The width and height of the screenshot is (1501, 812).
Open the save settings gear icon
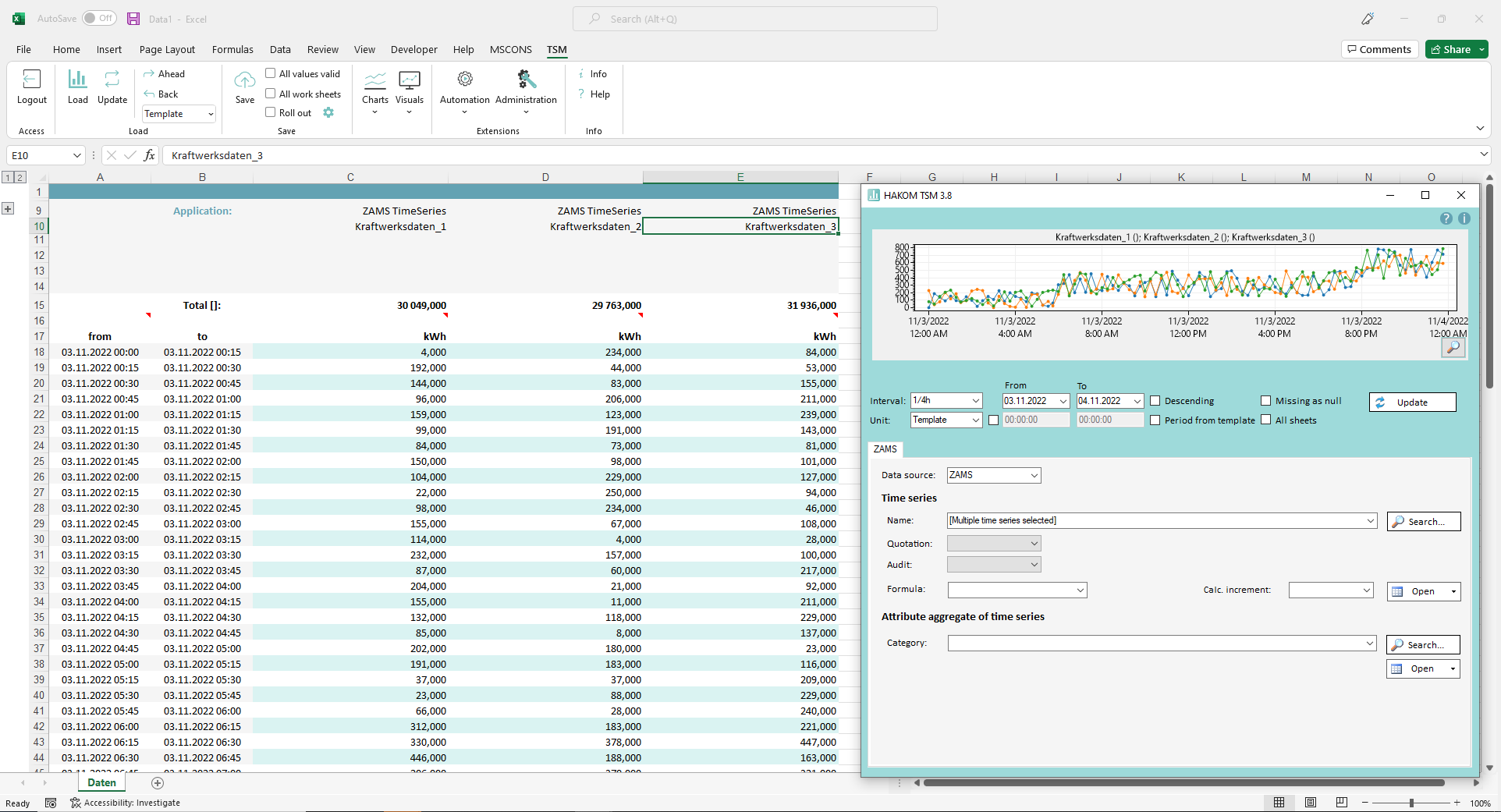tap(328, 112)
